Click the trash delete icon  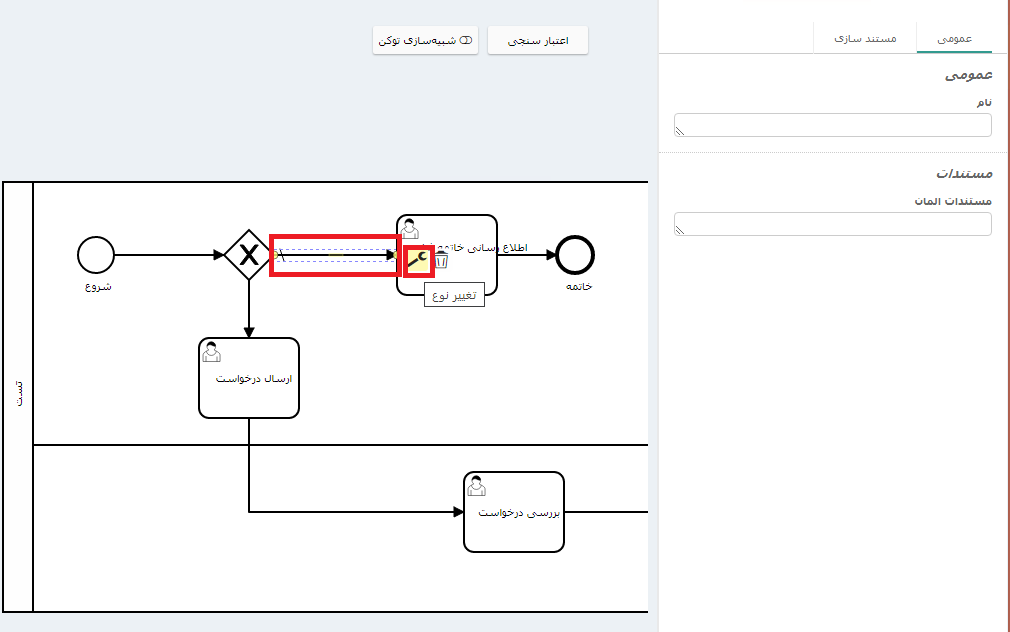(x=441, y=260)
